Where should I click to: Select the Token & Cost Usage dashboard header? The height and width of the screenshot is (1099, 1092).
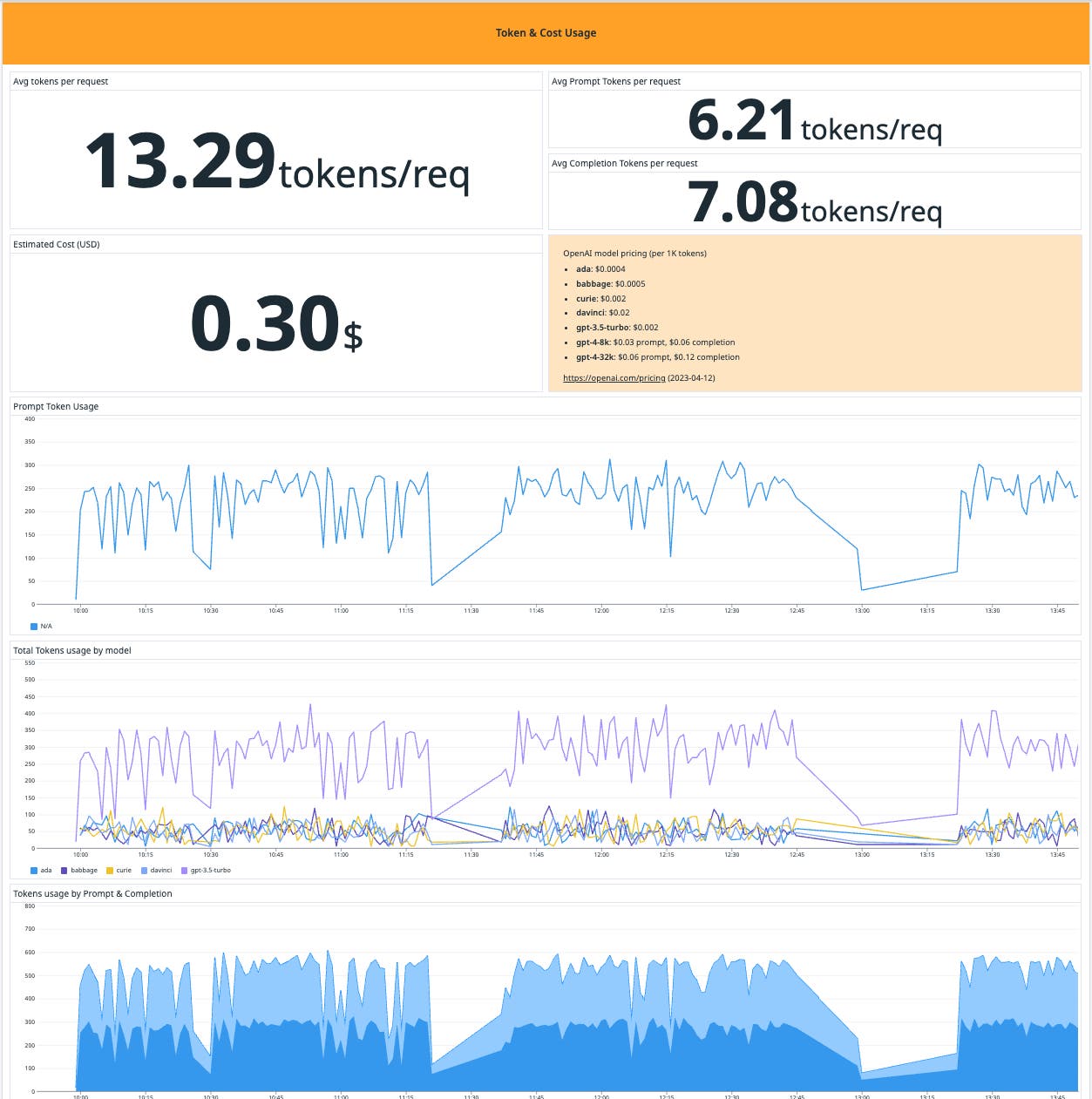point(546,32)
